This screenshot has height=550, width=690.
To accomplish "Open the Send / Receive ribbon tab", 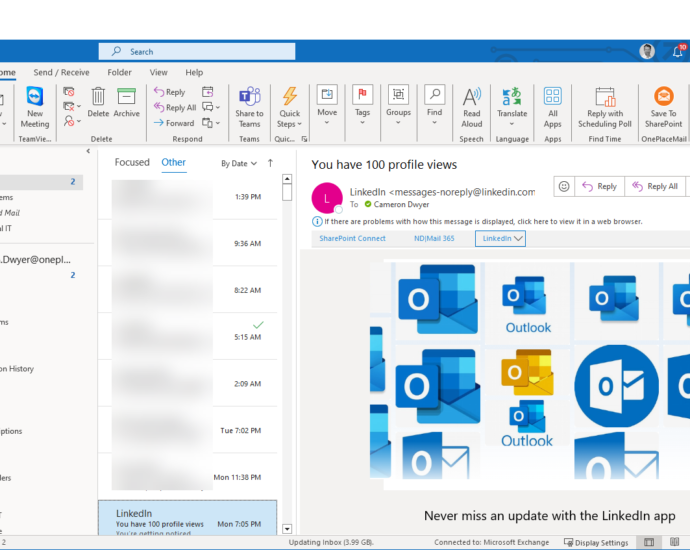I will pos(61,72).
